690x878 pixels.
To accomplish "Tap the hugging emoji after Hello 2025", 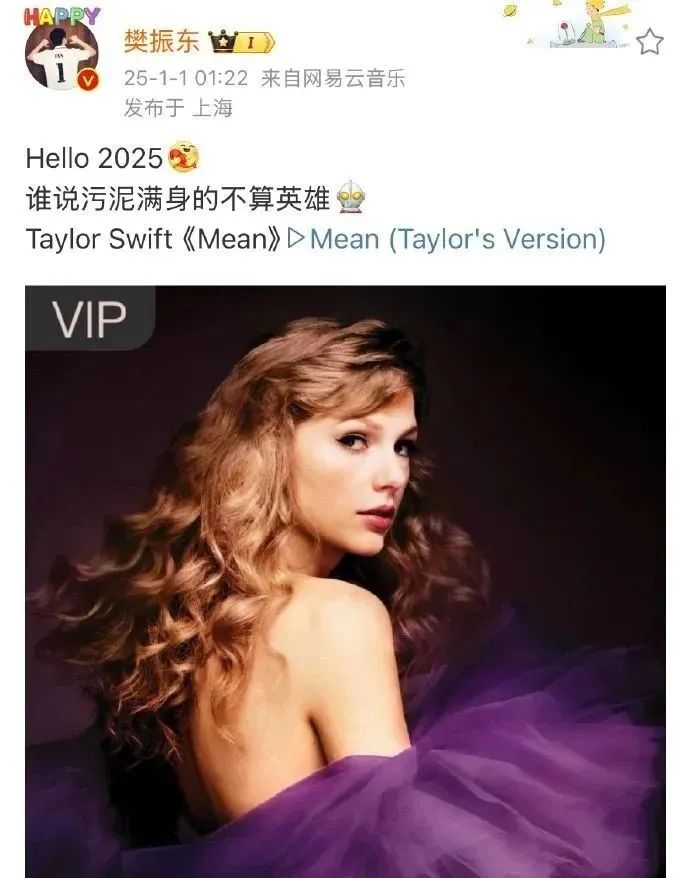I will point(183,157).
